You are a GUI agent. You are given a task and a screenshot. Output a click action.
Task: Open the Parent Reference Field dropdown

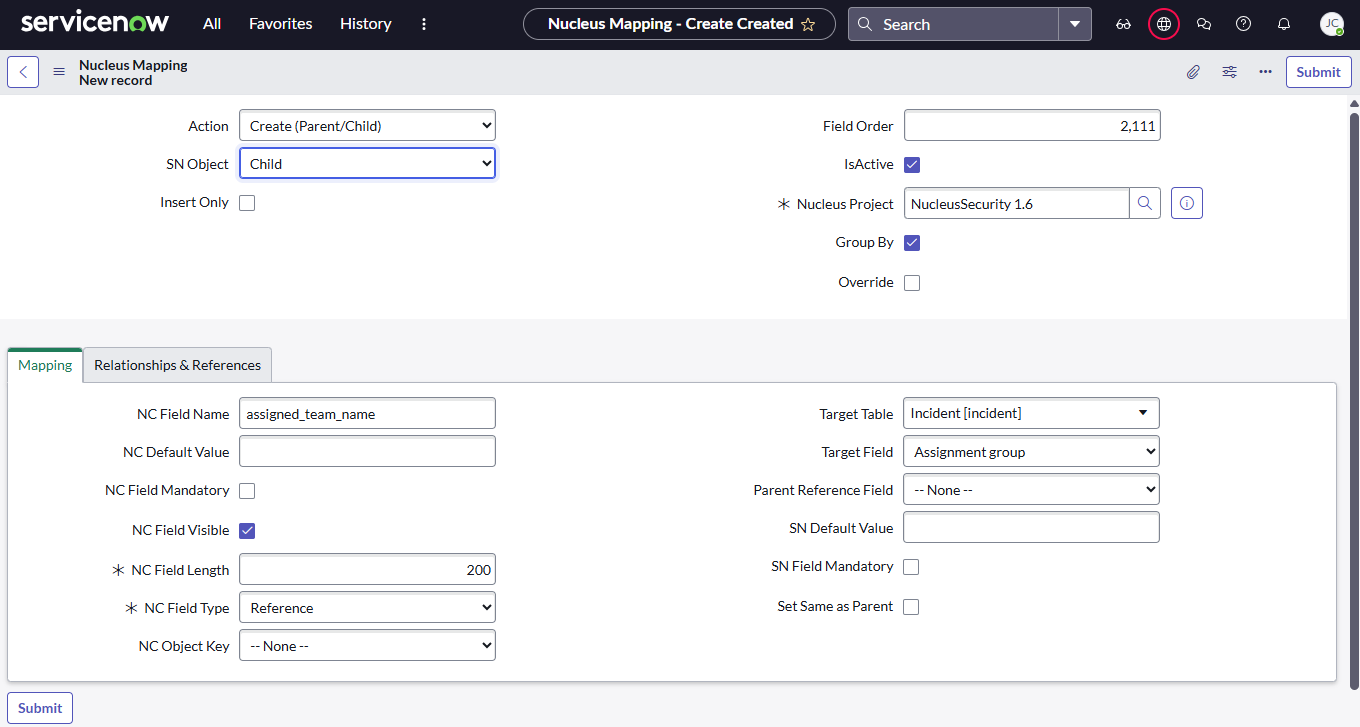[x=1031, y=490]
